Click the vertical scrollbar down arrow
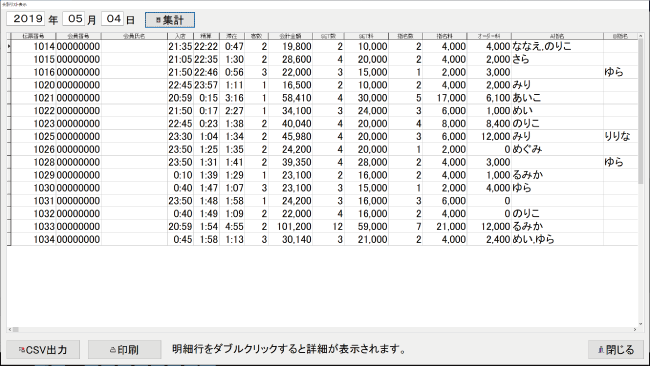The height and width of the screenshot is (366, 650). point(641,324)
